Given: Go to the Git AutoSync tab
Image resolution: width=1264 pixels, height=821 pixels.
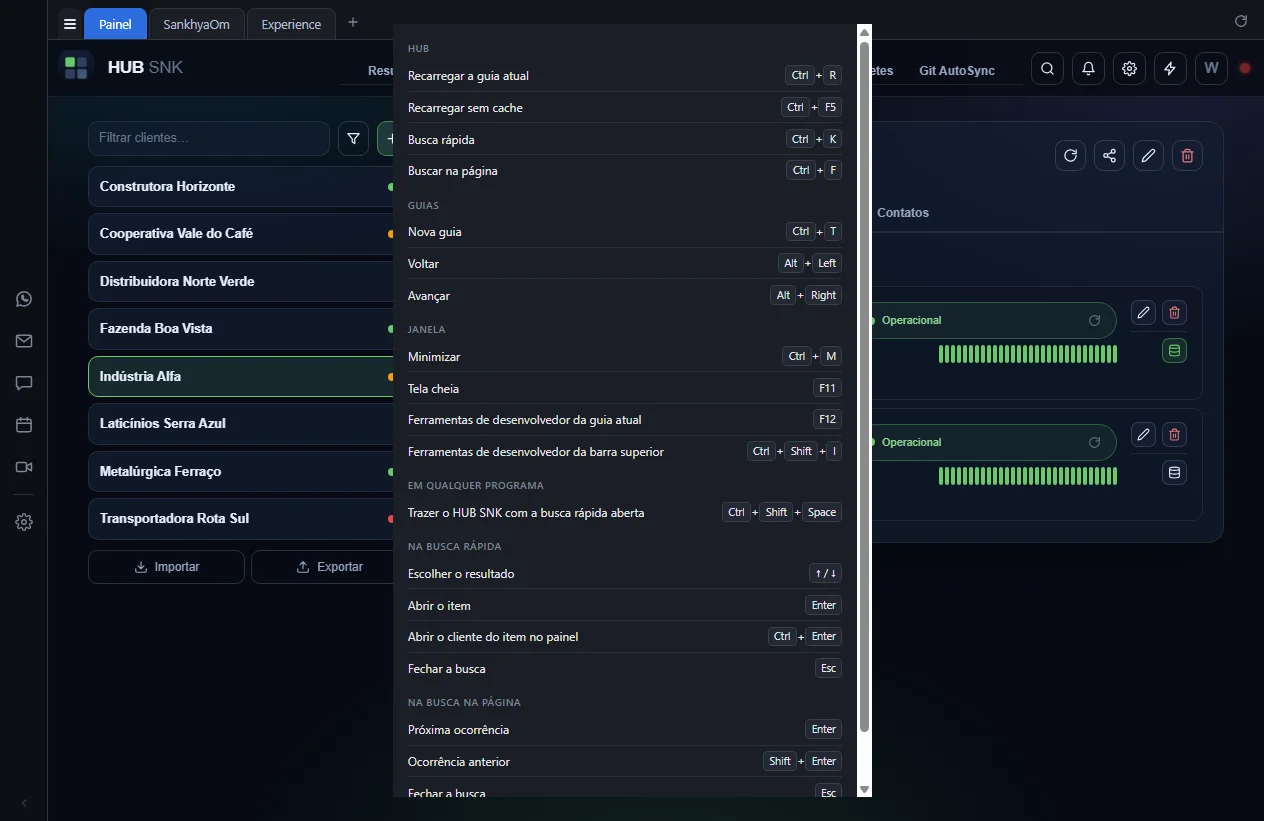Looking at the screenshot, I should [x=957, y=71].
